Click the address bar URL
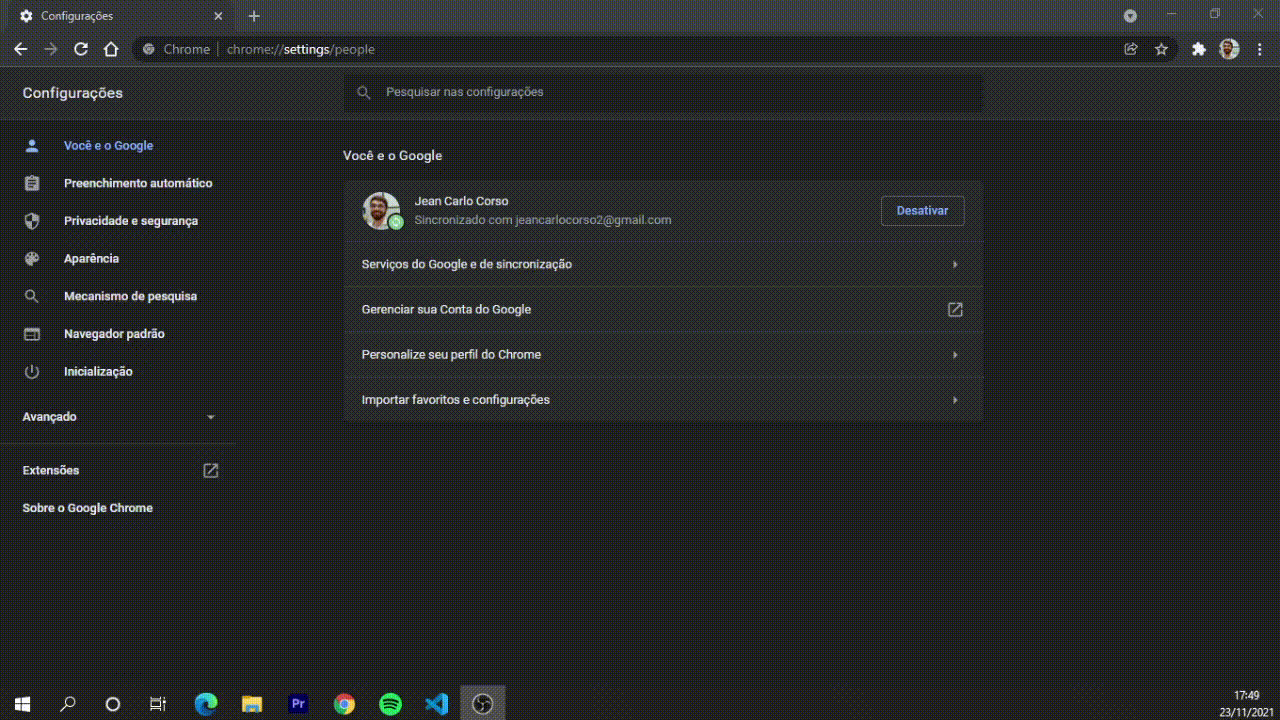 (301, 49)
